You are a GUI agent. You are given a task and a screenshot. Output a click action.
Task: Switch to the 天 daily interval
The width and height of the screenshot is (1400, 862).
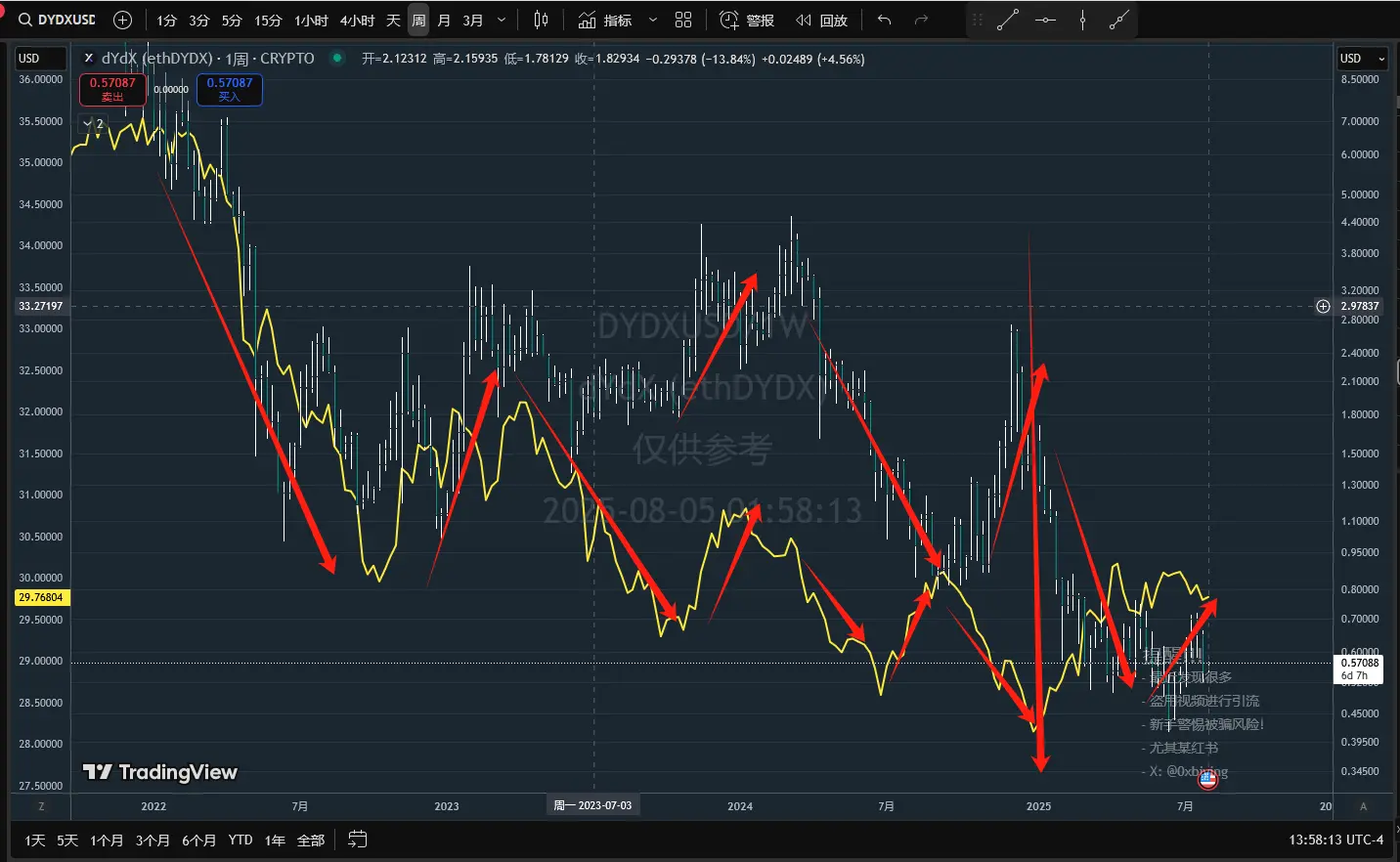point(393,20)
